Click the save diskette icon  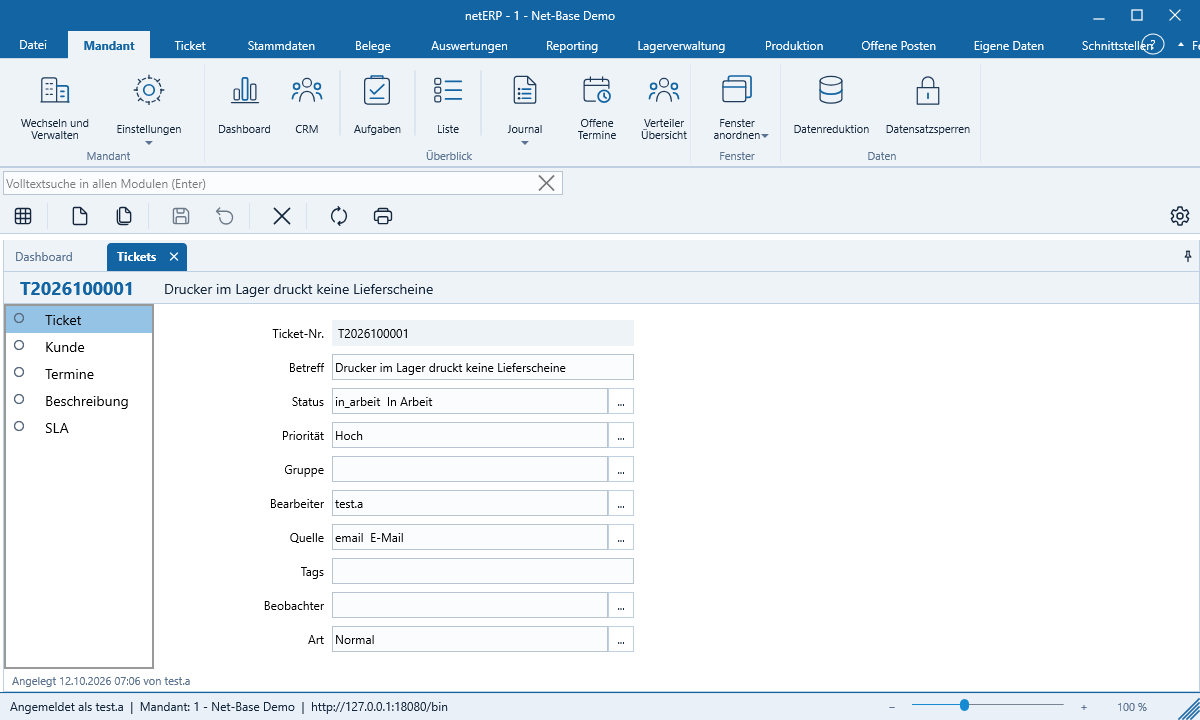point(181,216)
